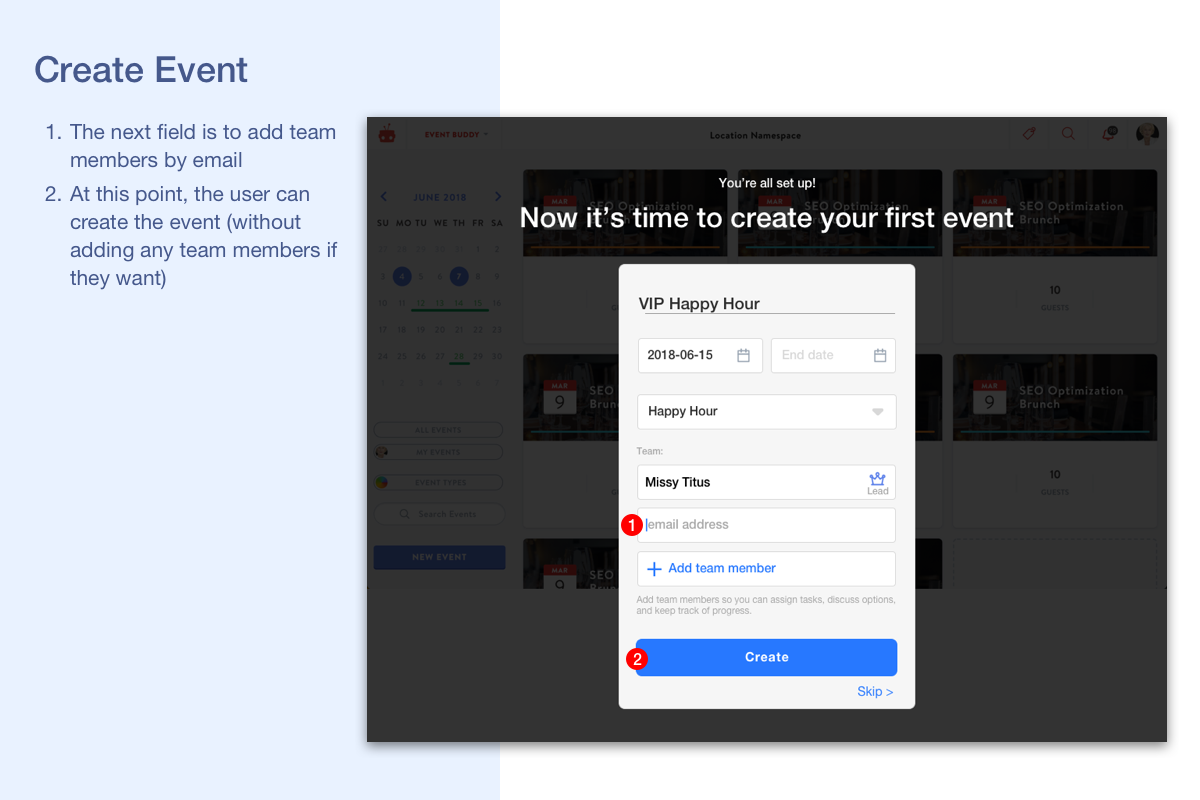This screenshot has height=800, width=1200.
Task: Open start date calendar picker icon
Action: tap(743, 355)
